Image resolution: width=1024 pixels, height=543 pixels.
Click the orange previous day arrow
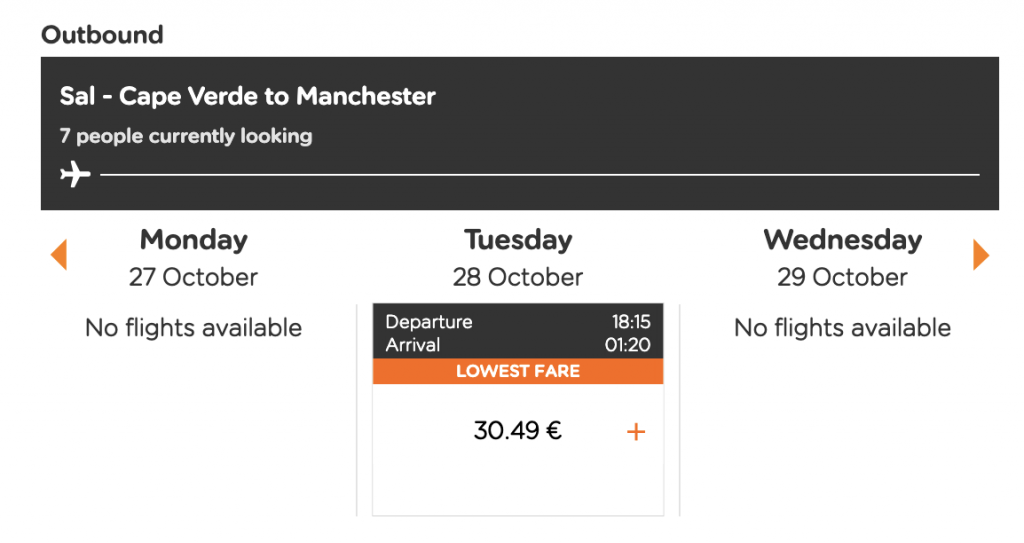pyautogui.click(x=59, y=255)
